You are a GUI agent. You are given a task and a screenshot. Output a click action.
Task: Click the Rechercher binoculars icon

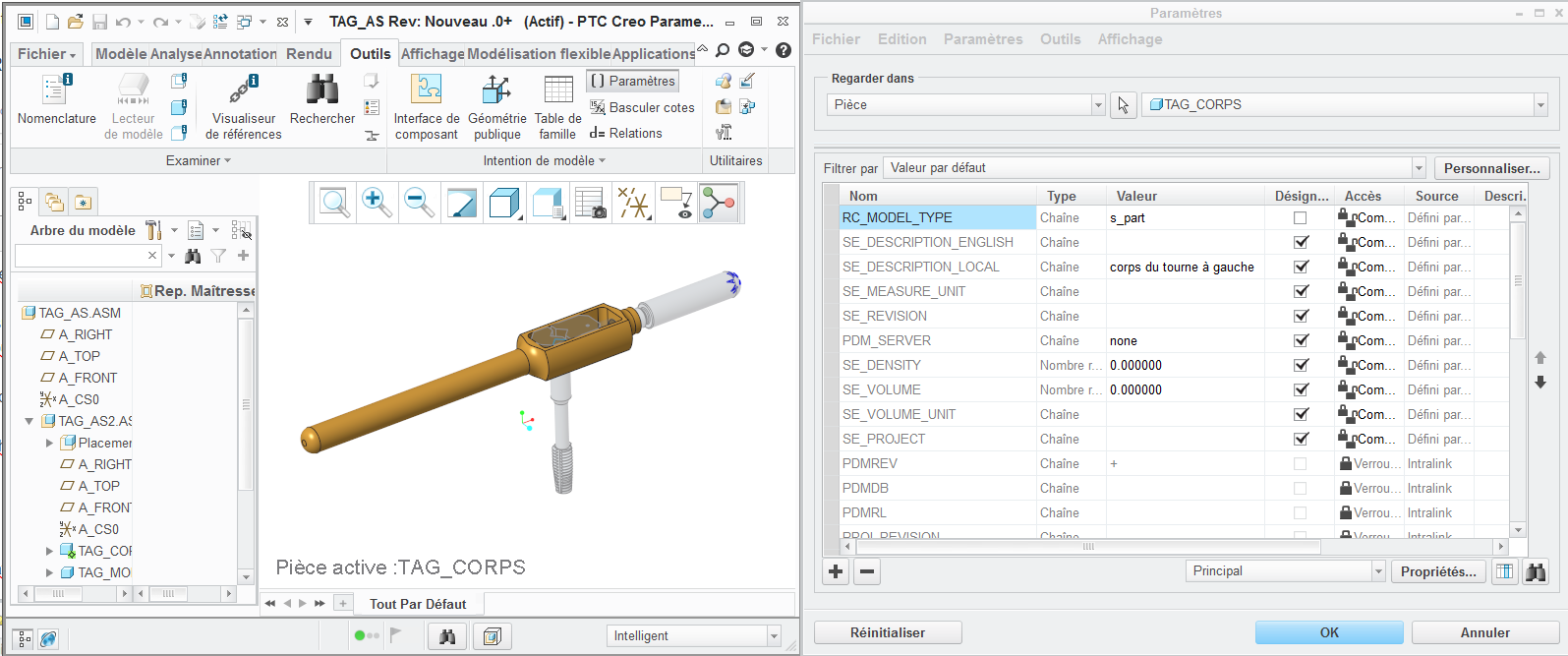322,90
